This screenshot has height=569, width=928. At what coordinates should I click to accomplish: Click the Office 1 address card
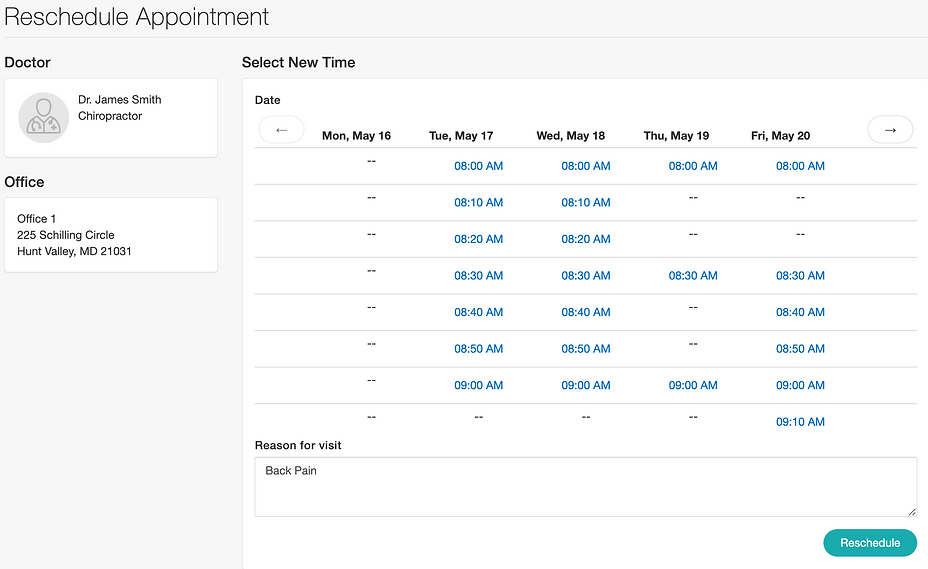110,235
